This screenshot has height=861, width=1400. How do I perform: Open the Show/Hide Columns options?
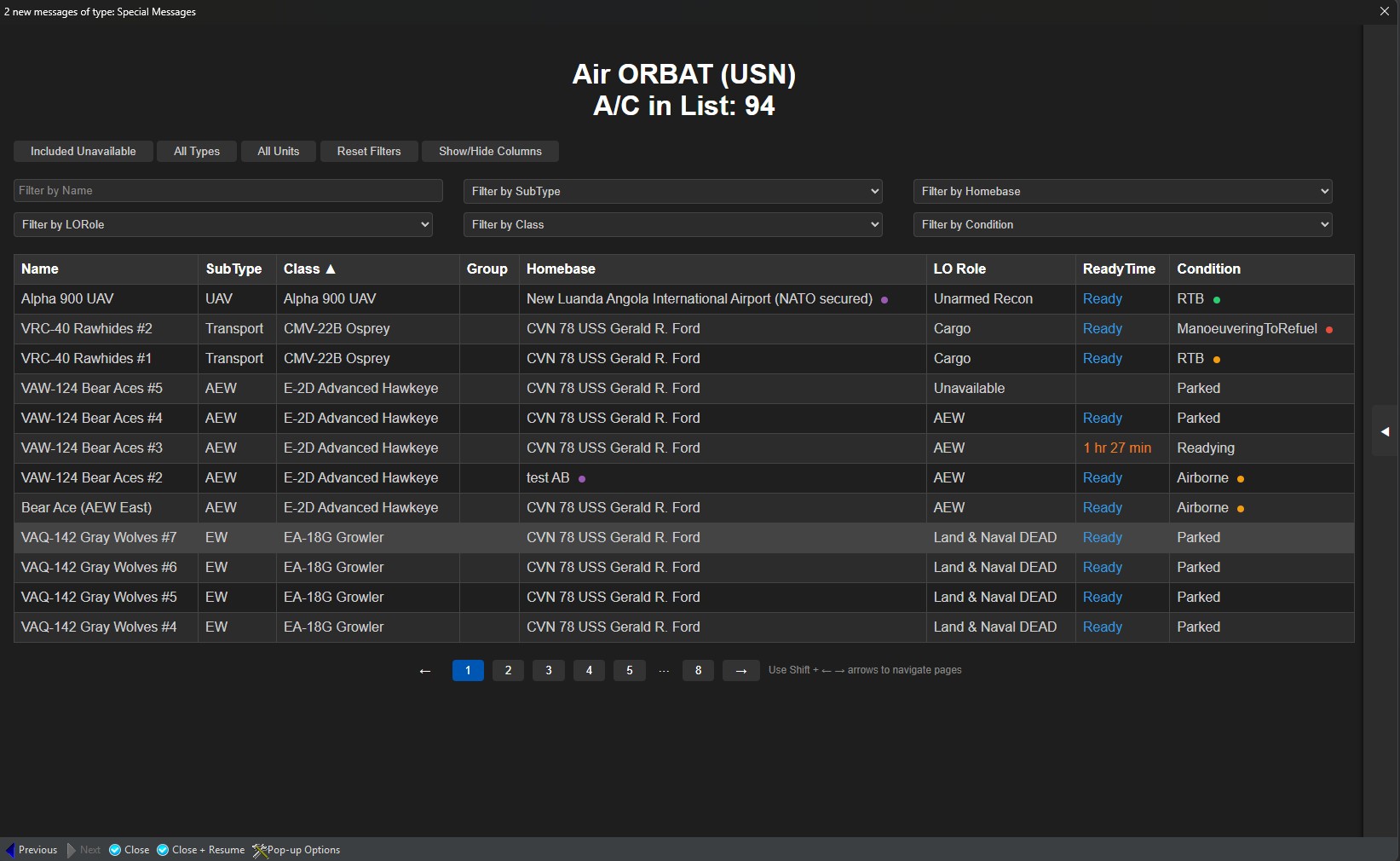coord(490,151)
